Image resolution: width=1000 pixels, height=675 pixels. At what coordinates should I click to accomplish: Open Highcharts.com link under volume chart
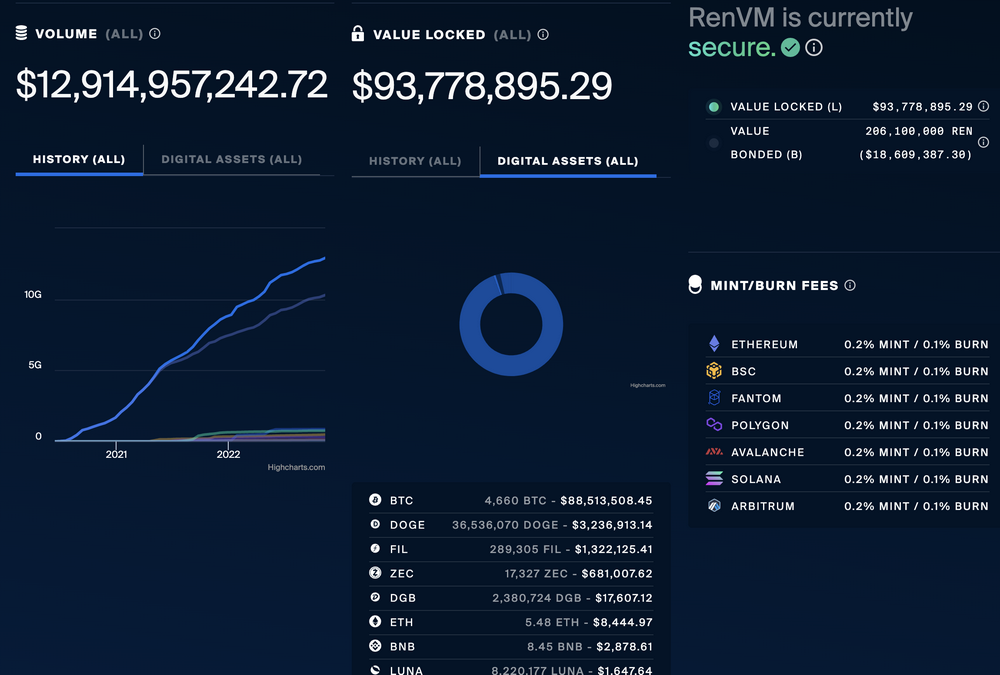tap(296, 467)
